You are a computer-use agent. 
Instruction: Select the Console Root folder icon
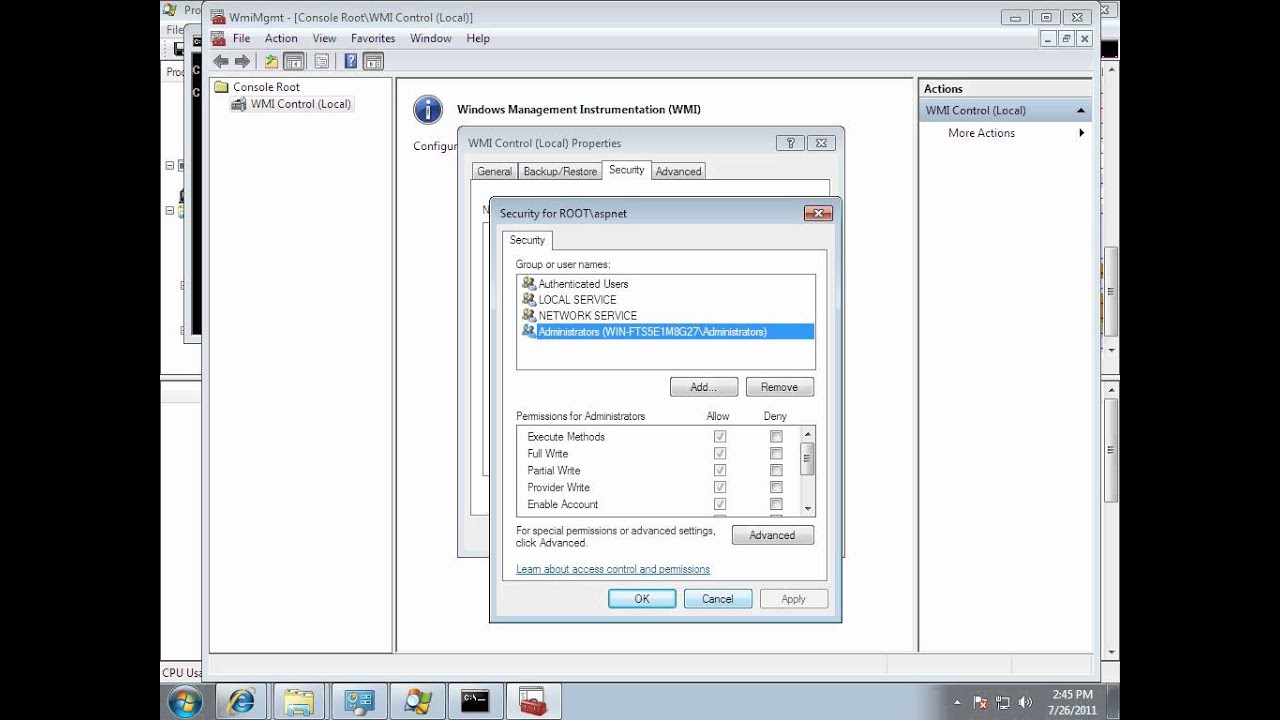pos(222,87)
